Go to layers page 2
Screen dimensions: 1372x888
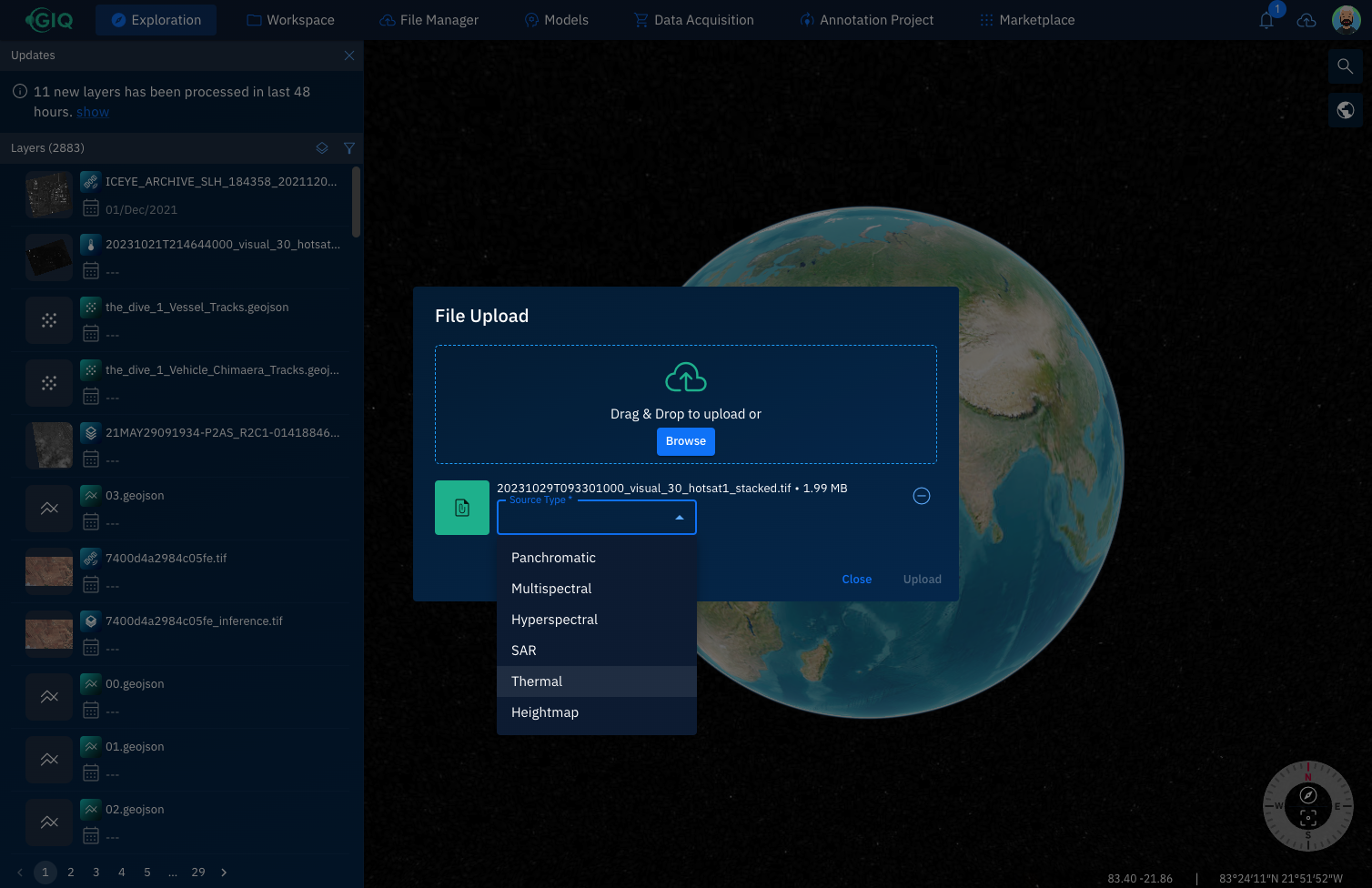pos(71,873)
